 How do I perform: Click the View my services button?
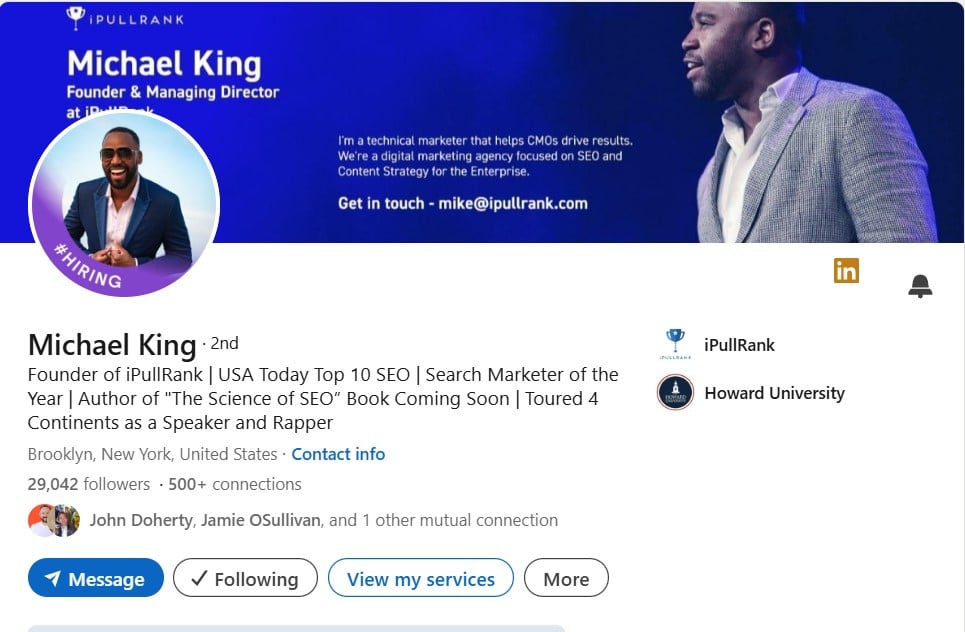420,578
